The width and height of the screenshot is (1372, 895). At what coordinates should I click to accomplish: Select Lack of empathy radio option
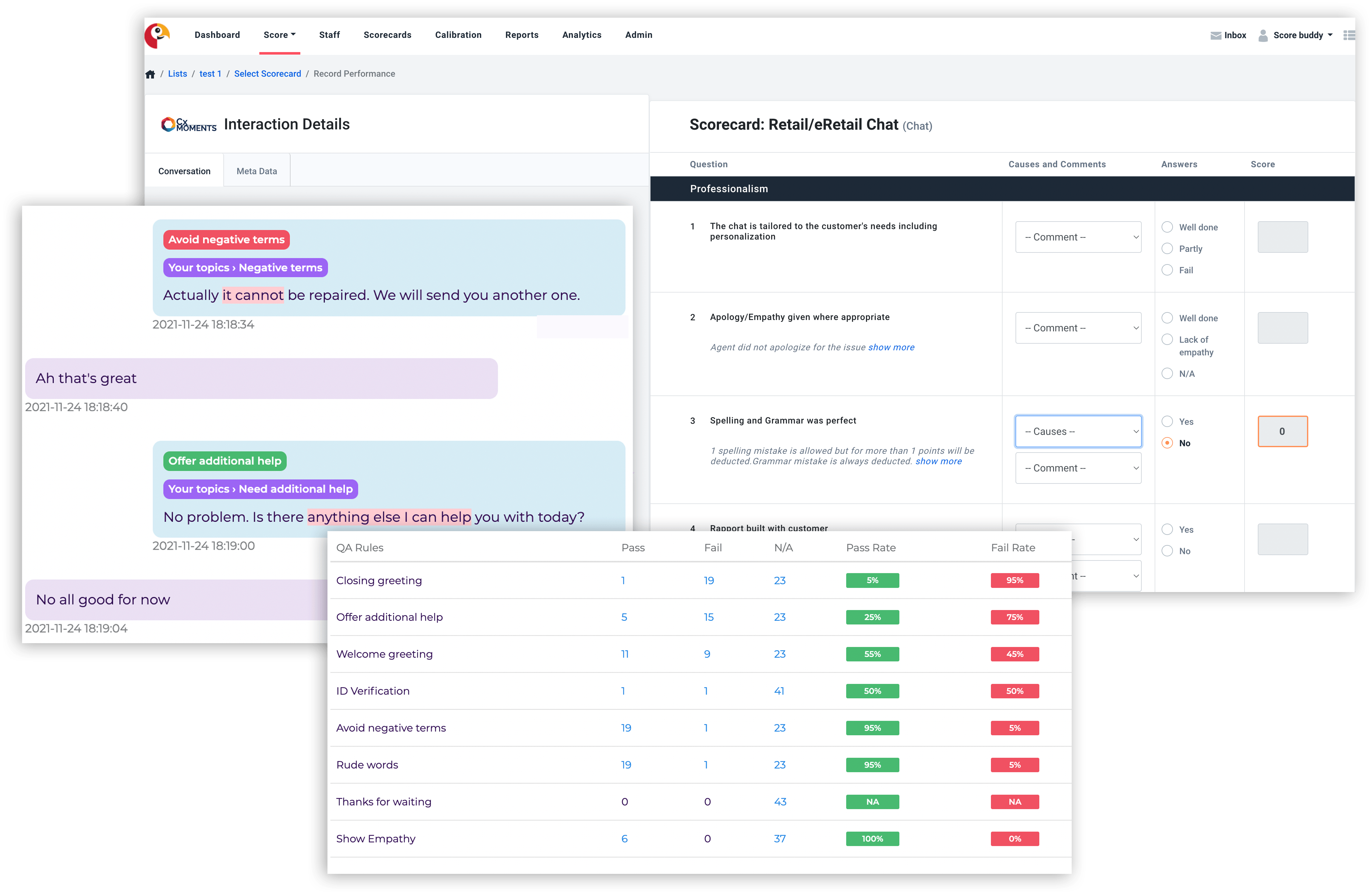pyautogui.click(x=1167, y=339)
